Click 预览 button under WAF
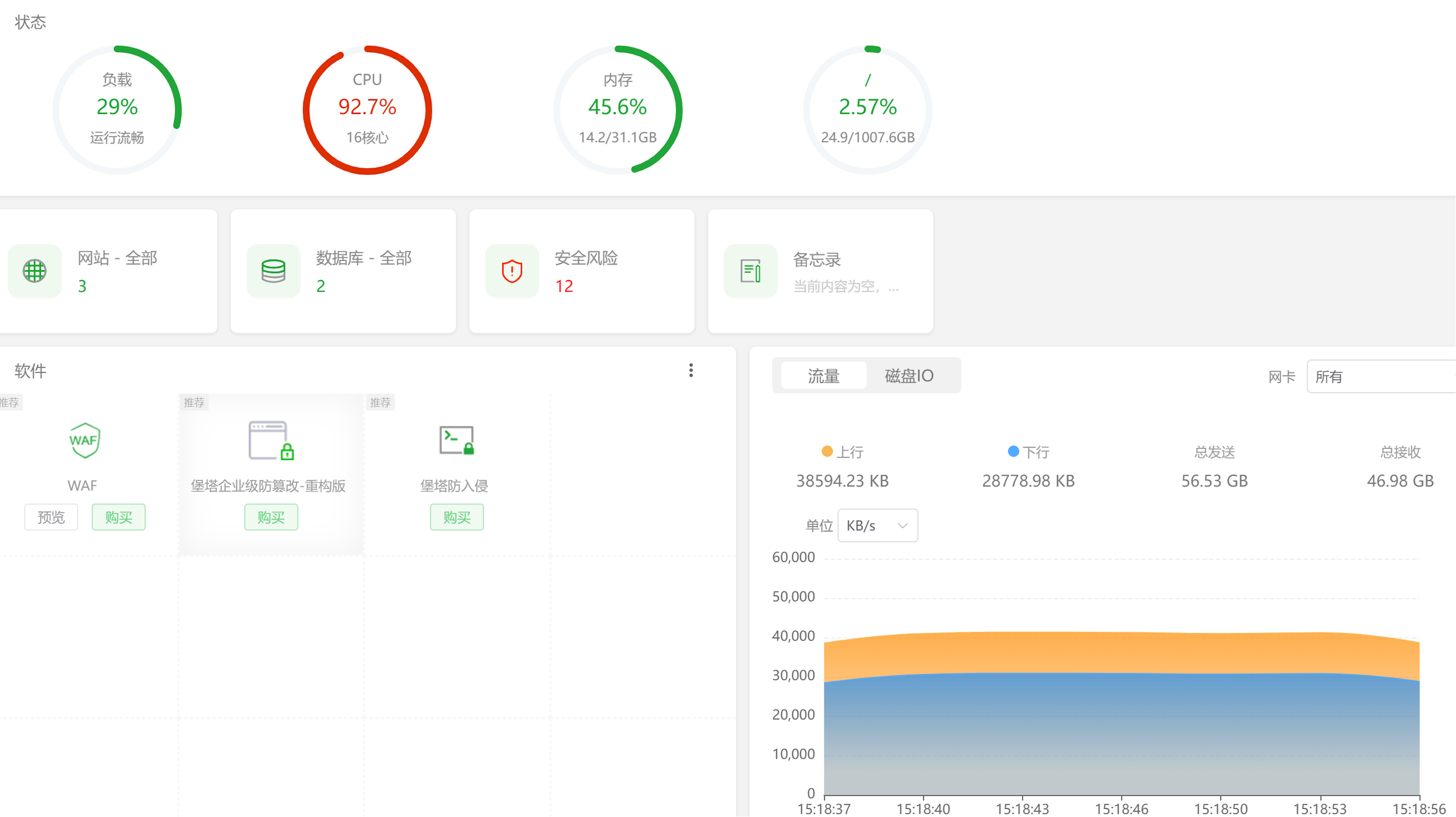Viewport: 1456px width, 817px height. [x=51, y=517]
